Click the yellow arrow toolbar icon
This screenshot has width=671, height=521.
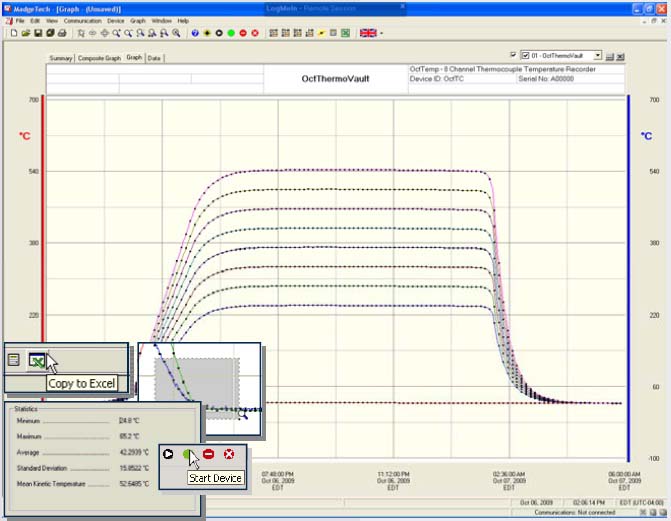321,33
